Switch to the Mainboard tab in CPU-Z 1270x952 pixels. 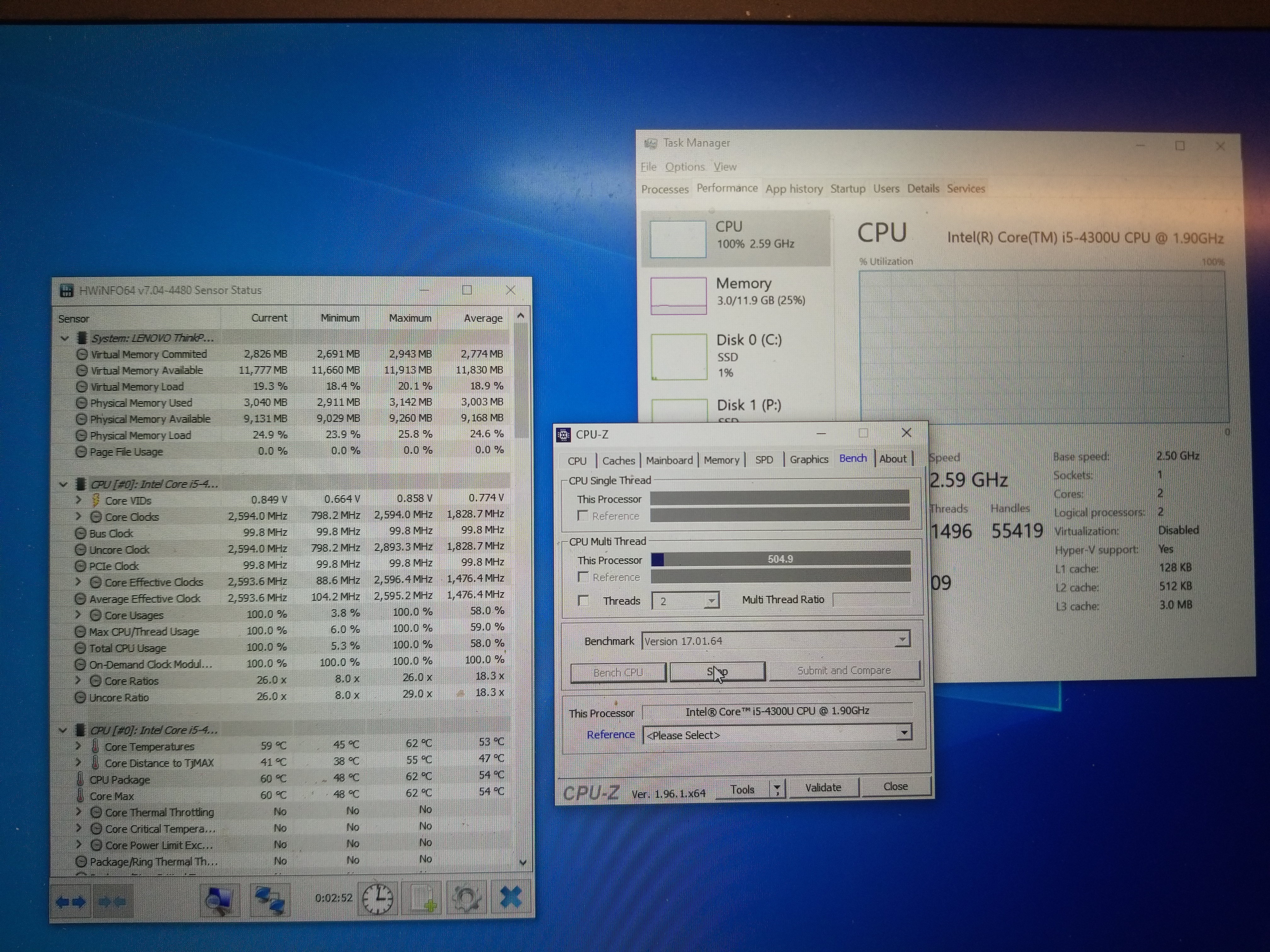pos(669,460)
